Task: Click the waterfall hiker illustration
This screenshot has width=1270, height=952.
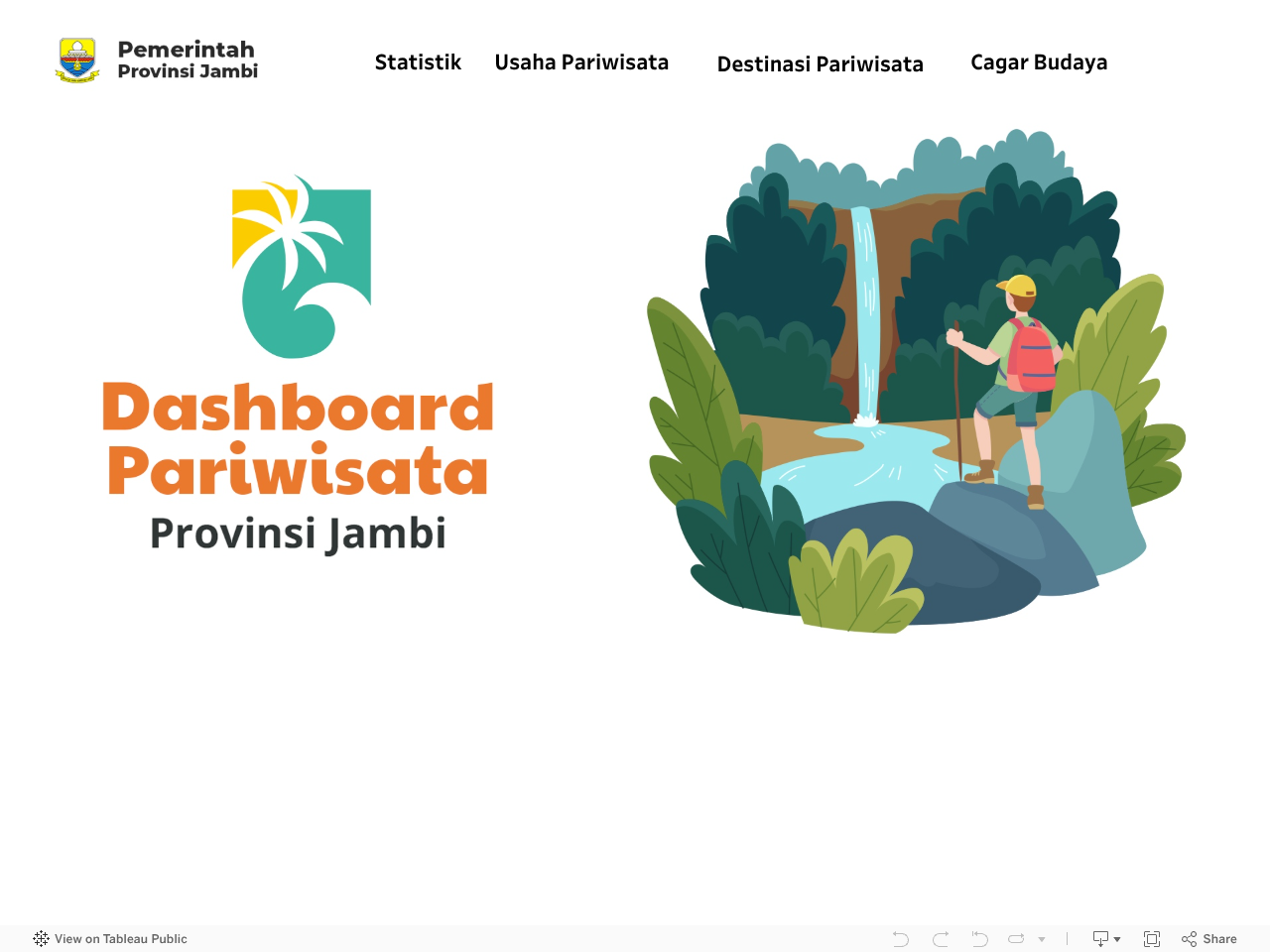Action: pyautogui.click(x=915, y=381)
